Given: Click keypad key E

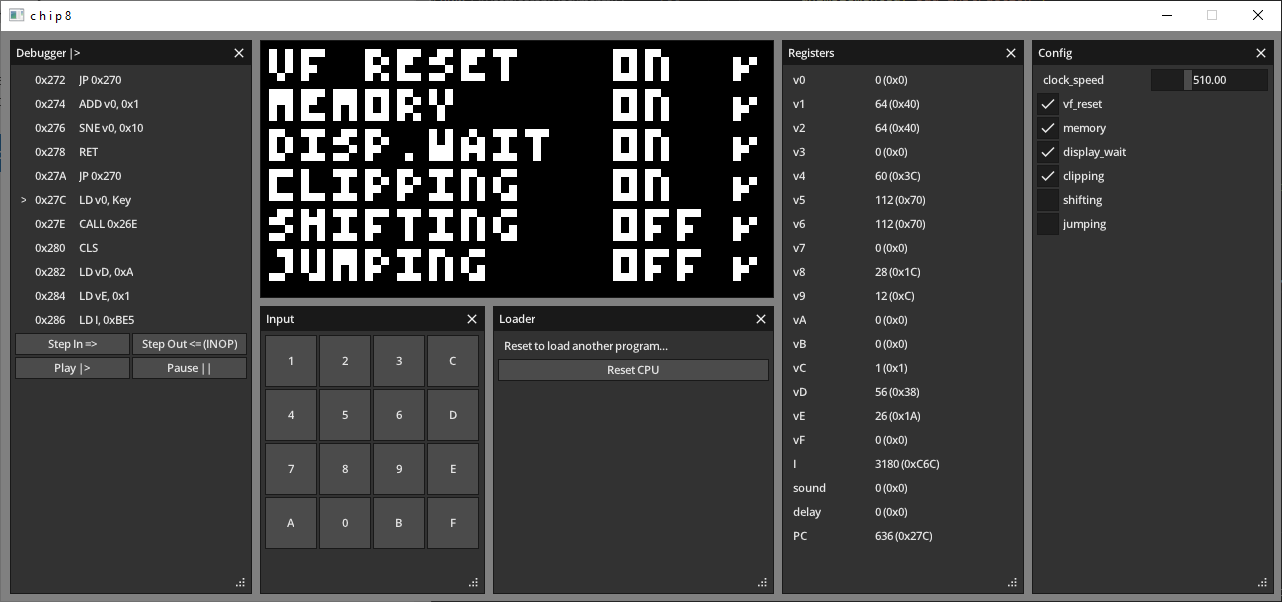Looking at the screenshot, I should pos(453,469).
